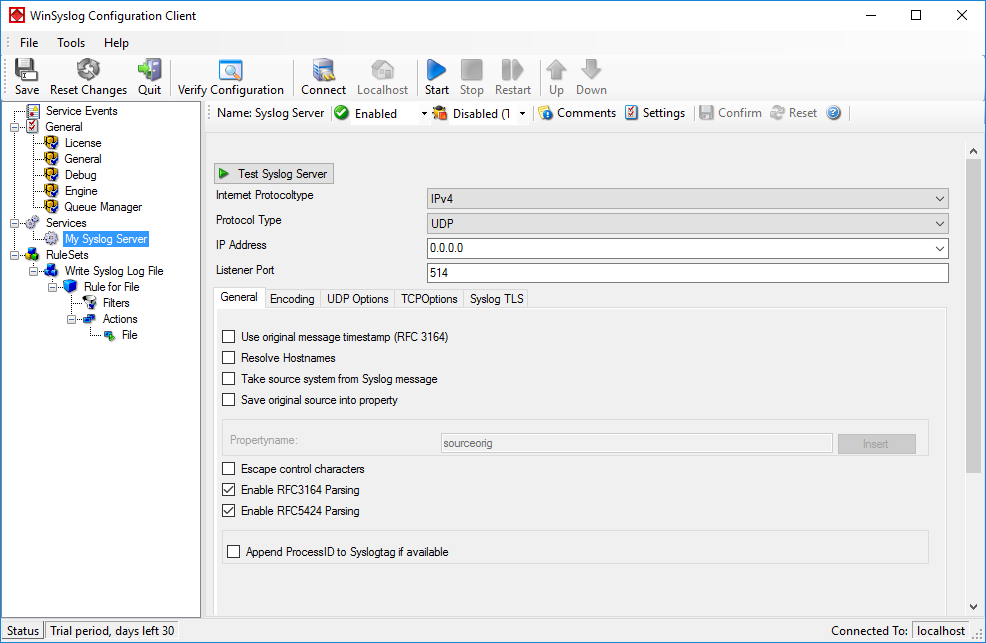Click the Test Syslog Server button
This screenshot has width=986, height=643.
pyautogui.click(x=274, y=174)
